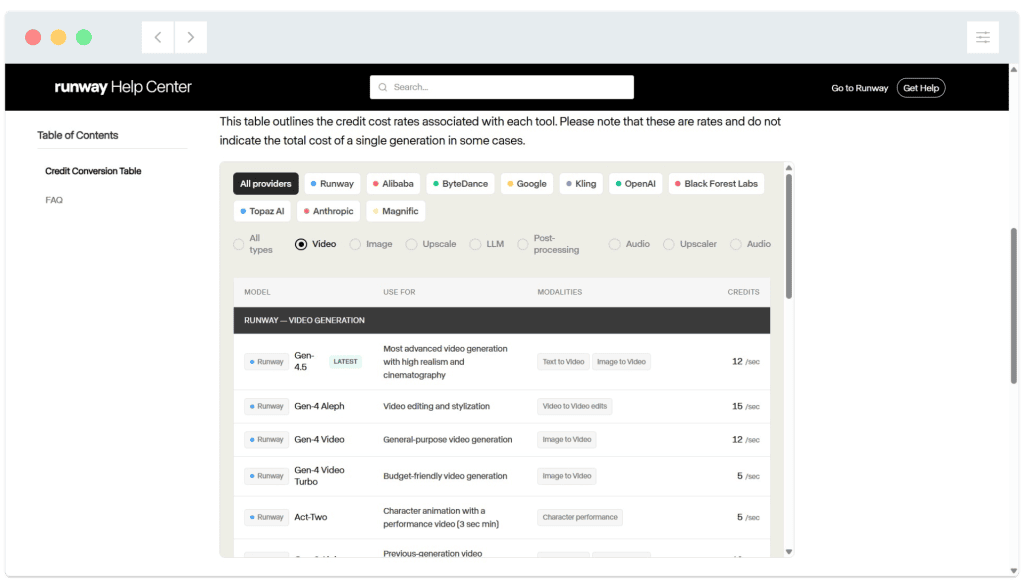Click the search magnifier icon
This screenshot has width=1024, height=587.
(x=383, y=87)
